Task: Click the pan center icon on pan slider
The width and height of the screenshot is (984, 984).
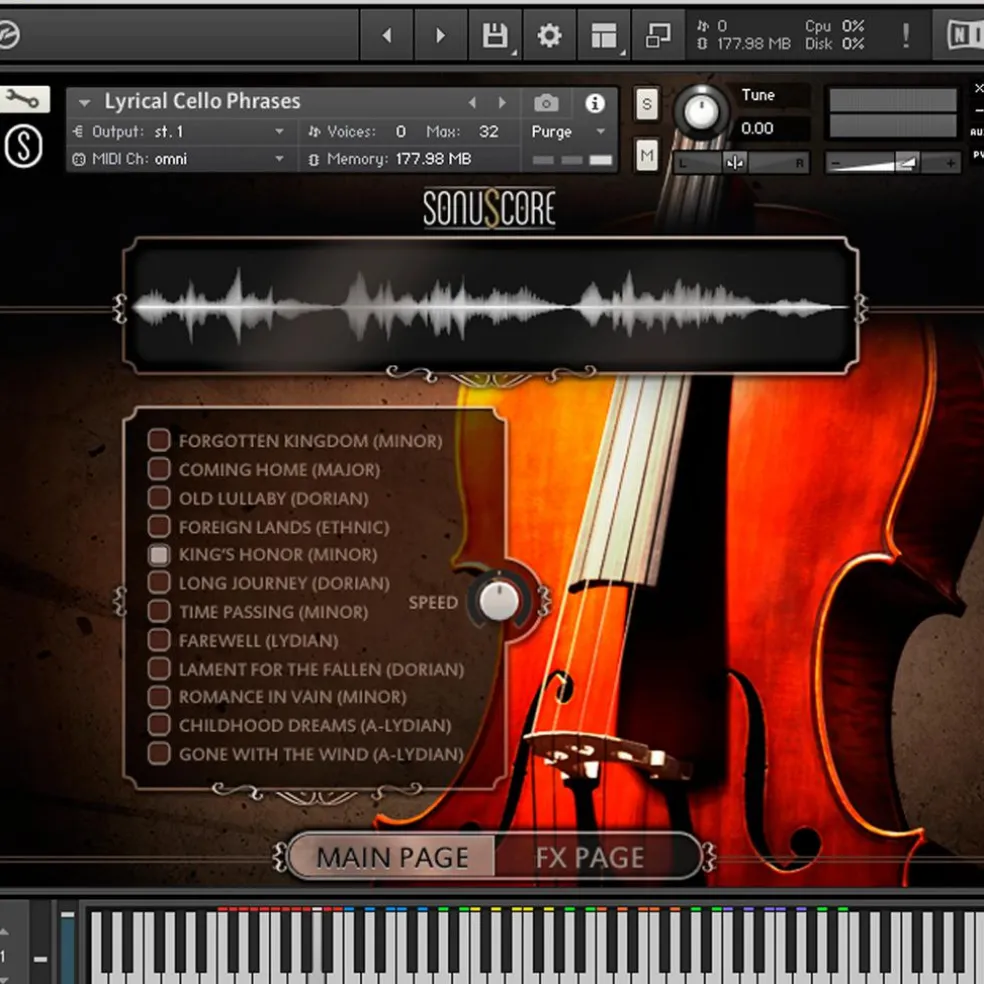Action: pyautogui.click(x=734, y=163)
